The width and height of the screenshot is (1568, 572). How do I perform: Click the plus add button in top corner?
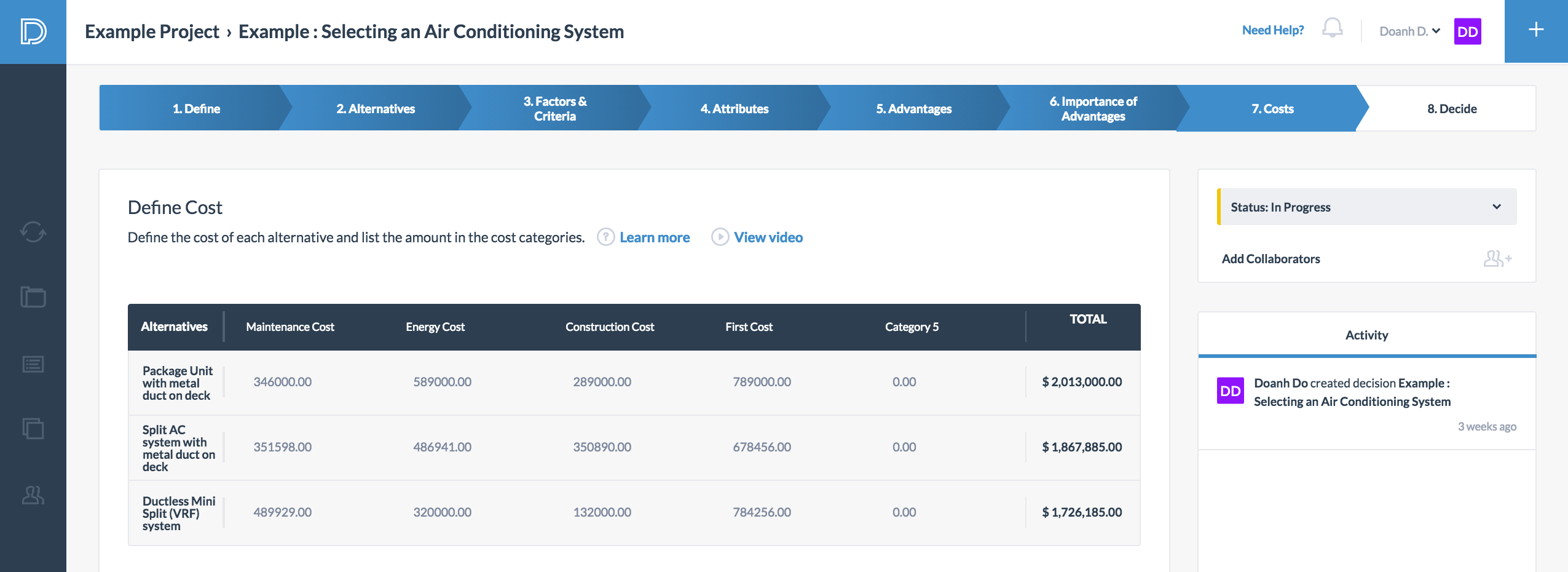point(1536,30)
